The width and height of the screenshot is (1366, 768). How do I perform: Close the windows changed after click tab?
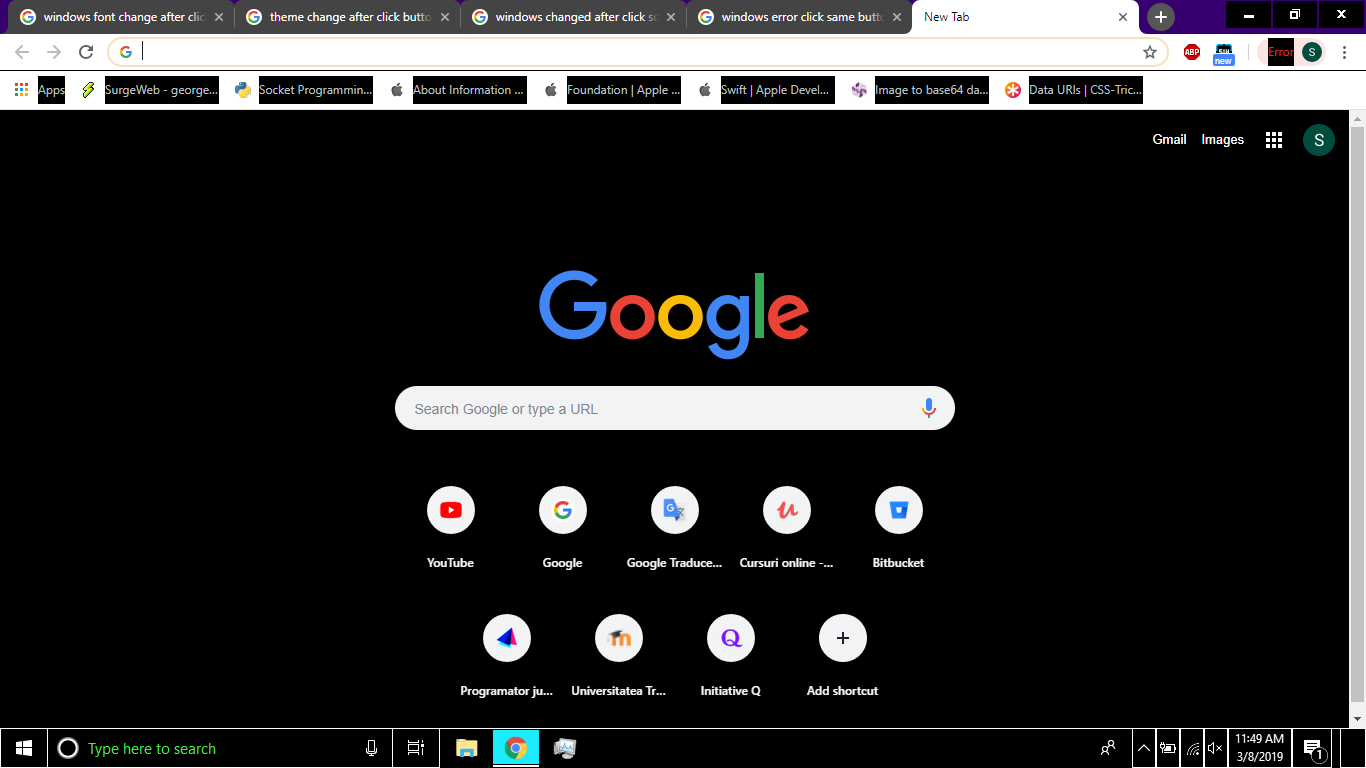tap(671, 17)
